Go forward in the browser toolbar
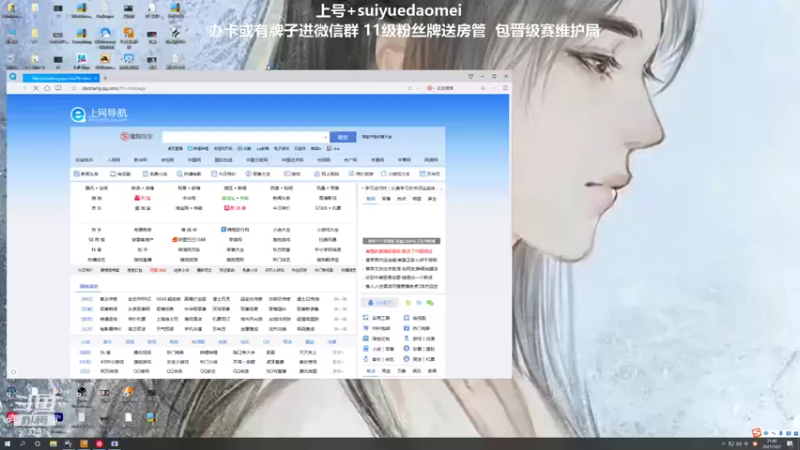 (x=24, y=88)
